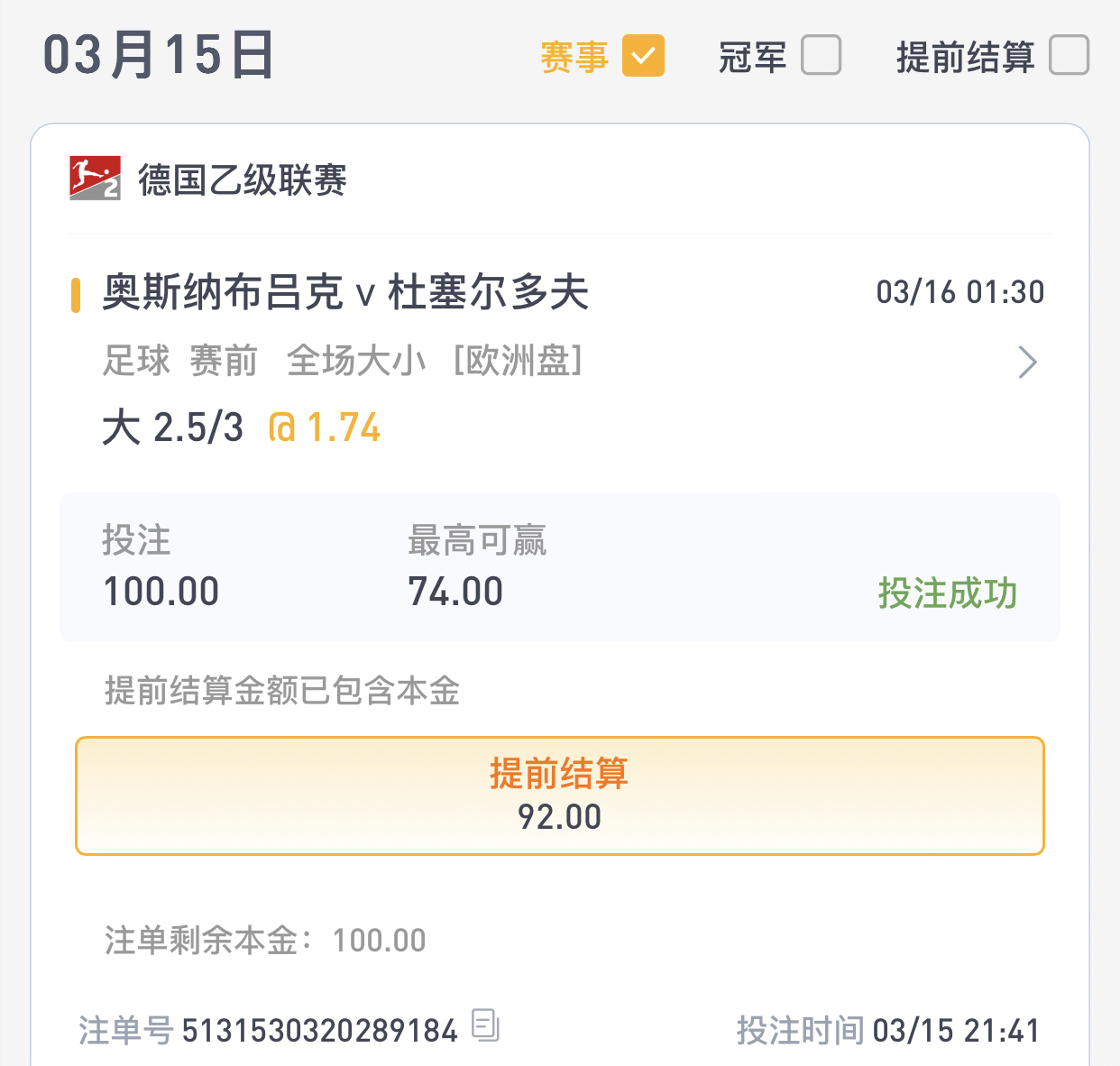Click the 03/16 01:30 match time
The height and width of the screenshot is (1066, 1120).
(959, 292)
